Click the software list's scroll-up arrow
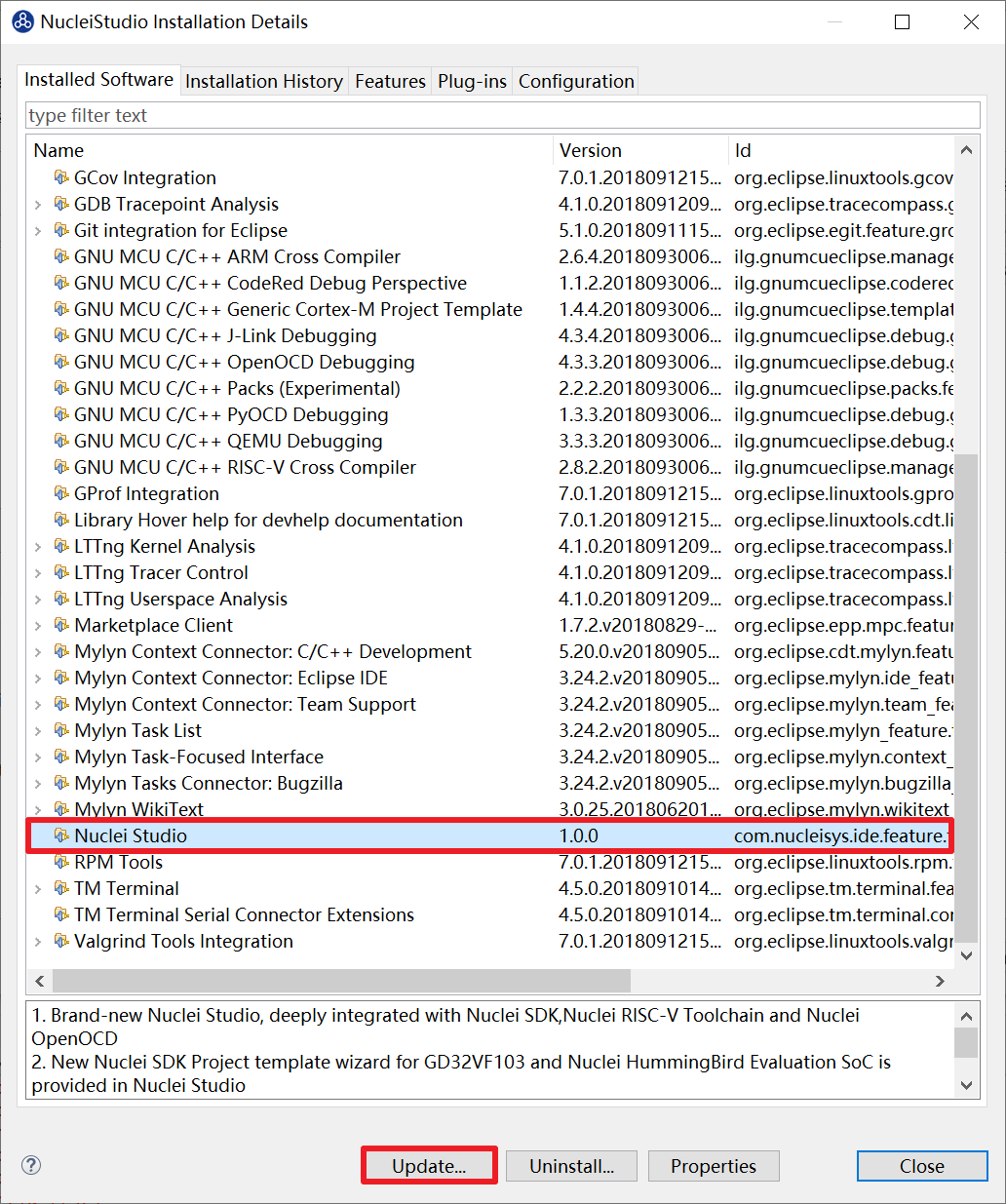 (966, 150)
